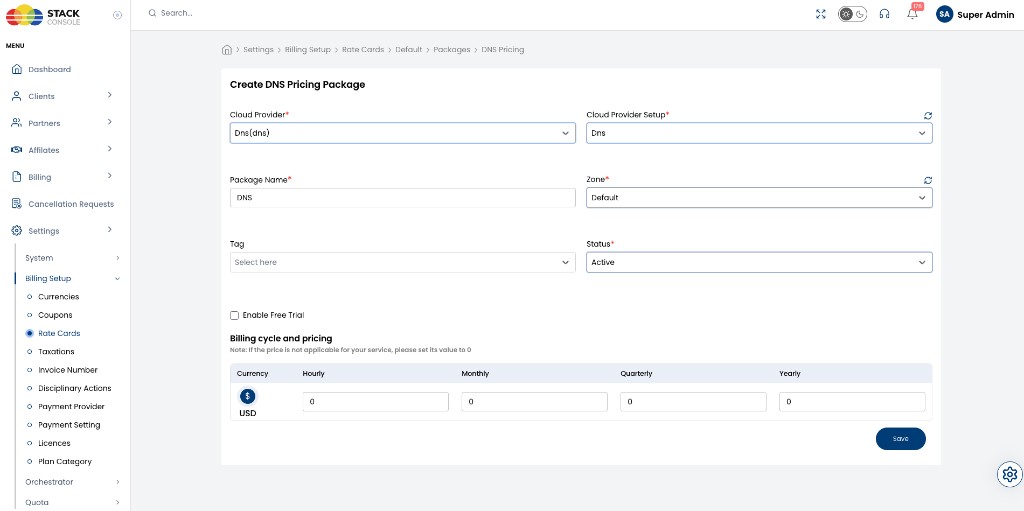Click Billing Setup breadcrumb link
The height and width of the screenshot is (511, 1024).
[x=308, y=50]
